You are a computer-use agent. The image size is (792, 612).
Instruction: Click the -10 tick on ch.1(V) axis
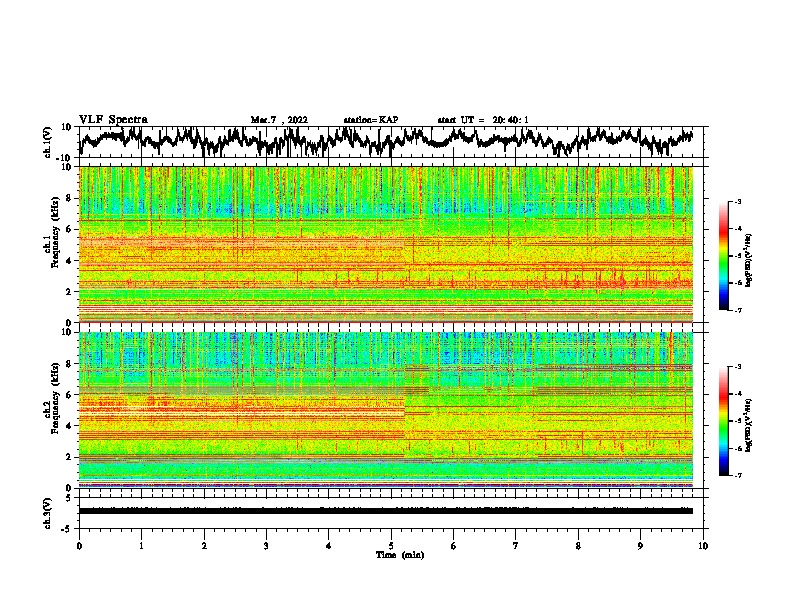click(65, 158)
